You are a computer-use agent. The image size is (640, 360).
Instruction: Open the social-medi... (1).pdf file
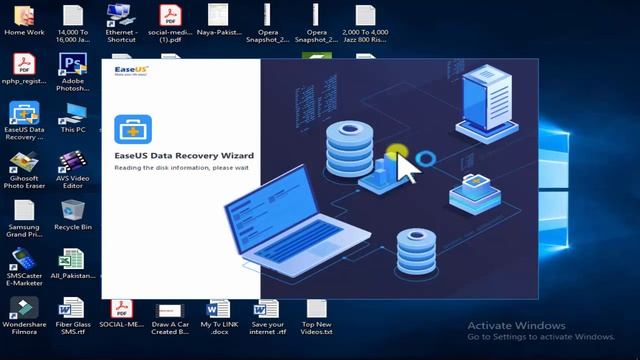[x=170, y=23]
